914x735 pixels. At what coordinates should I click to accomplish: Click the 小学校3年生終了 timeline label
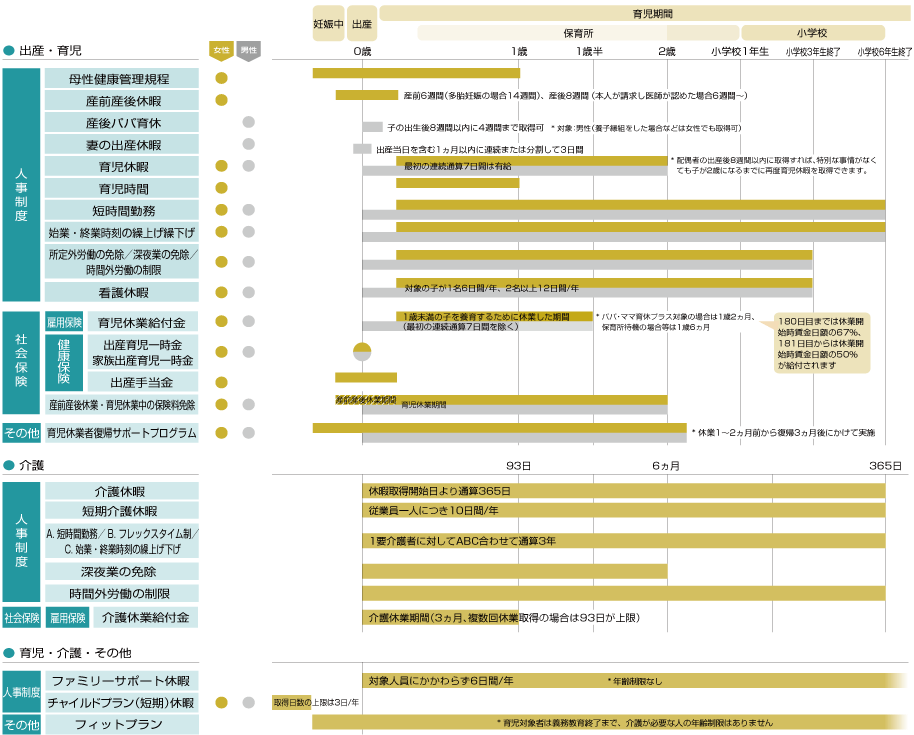(x=813, y=51)
